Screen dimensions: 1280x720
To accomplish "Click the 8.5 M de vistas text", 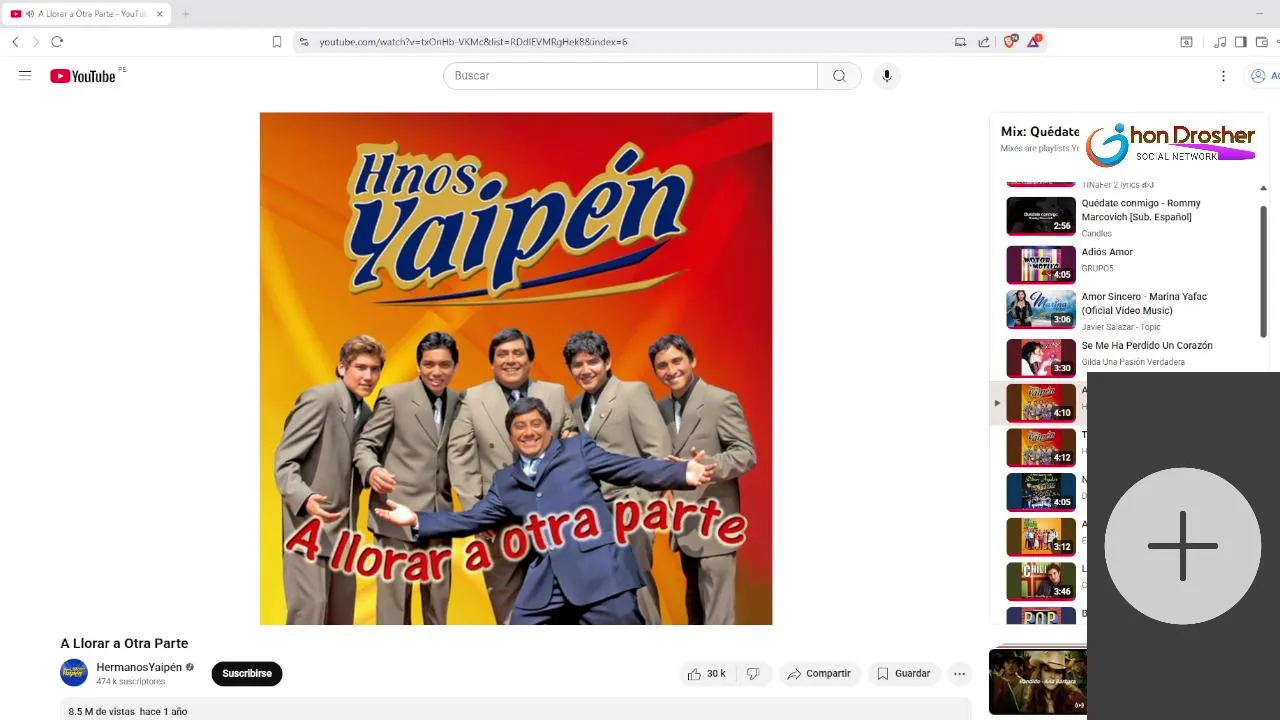I will click(x=101, y=711).
